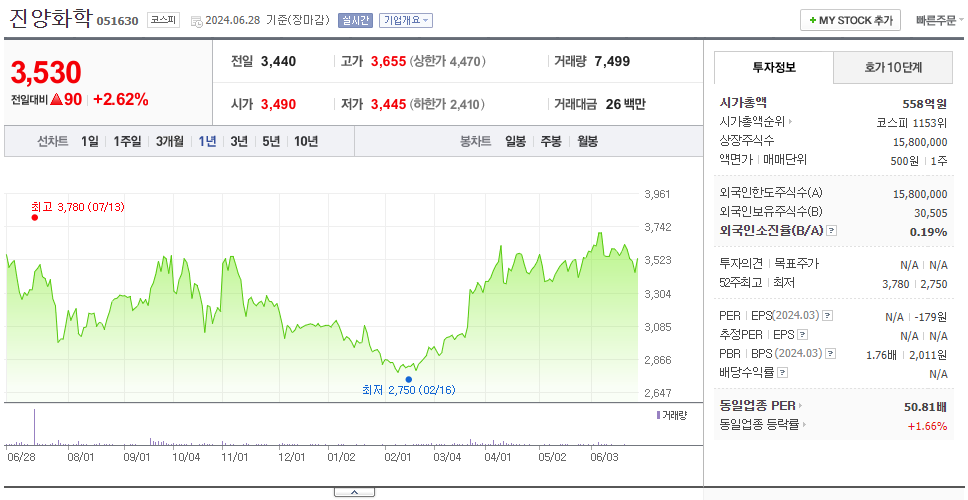Click the 52주최고 최저 value 3,780 | 2,750

pyautogui.click(x=915, y=284)
